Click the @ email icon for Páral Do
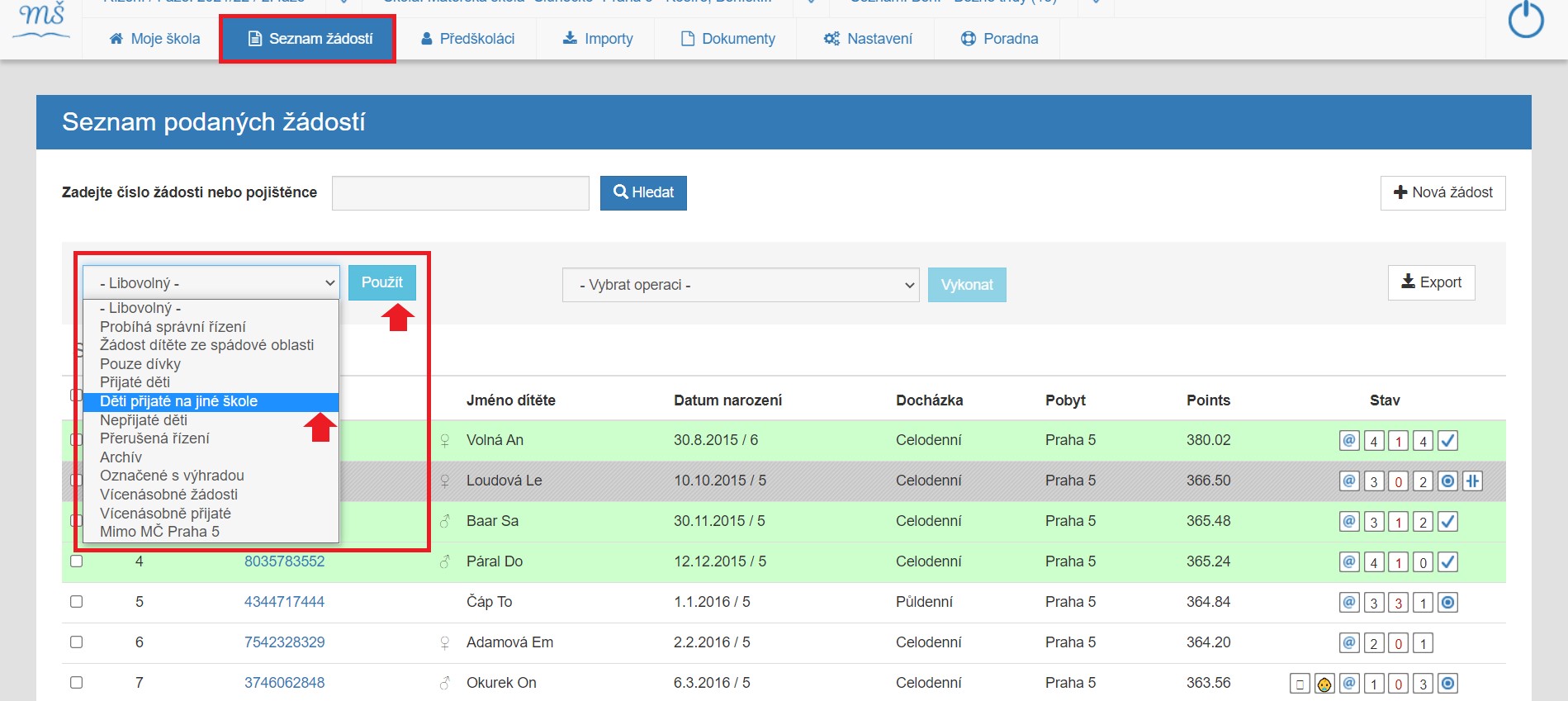The width and height of the screenshot is (1568, 701). [1349, 561]
